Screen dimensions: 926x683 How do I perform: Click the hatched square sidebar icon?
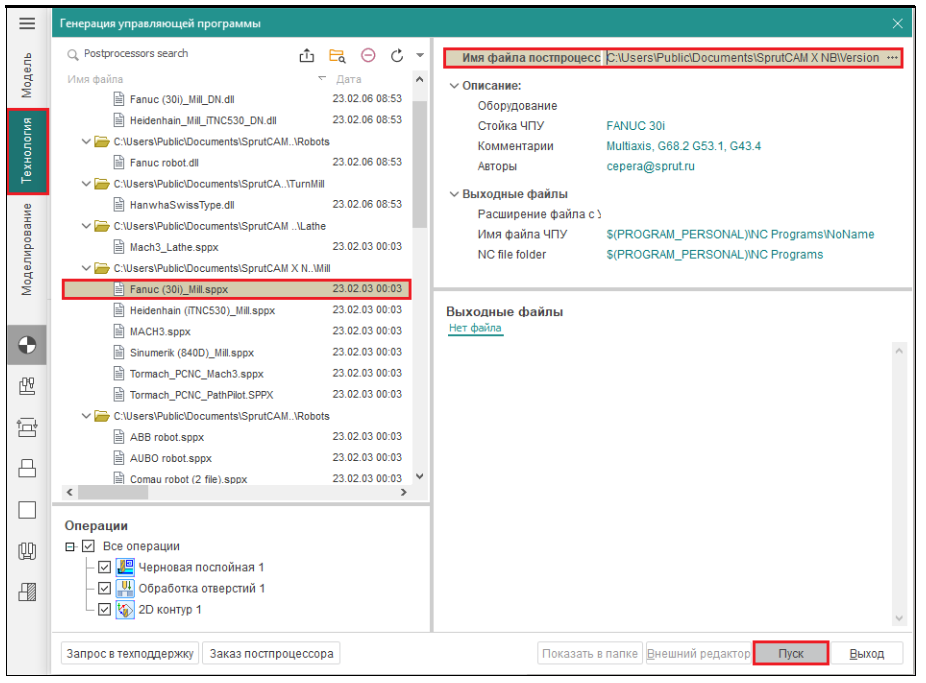(27, 592)
